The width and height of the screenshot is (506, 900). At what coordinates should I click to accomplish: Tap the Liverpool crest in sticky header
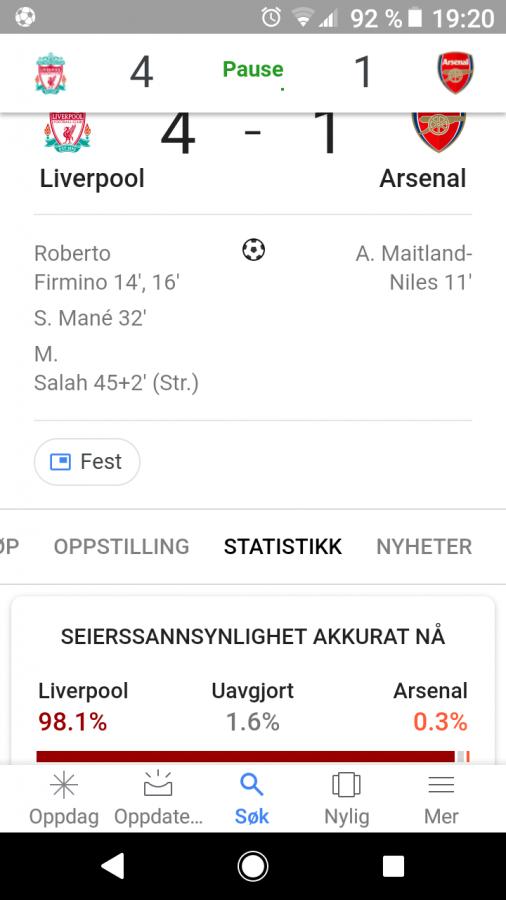[50, 73]
